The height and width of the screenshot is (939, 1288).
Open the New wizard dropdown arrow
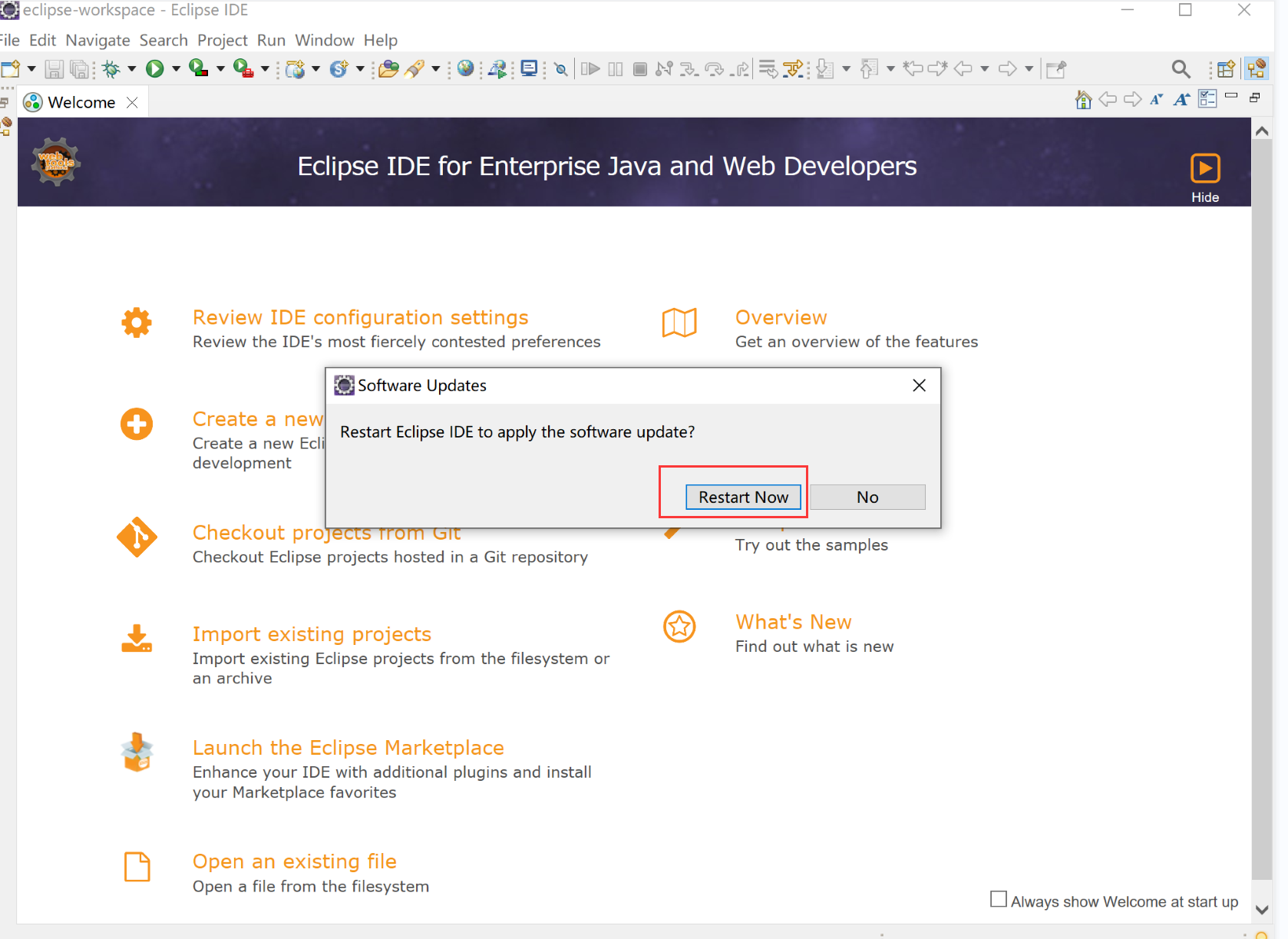click(31, 69)
